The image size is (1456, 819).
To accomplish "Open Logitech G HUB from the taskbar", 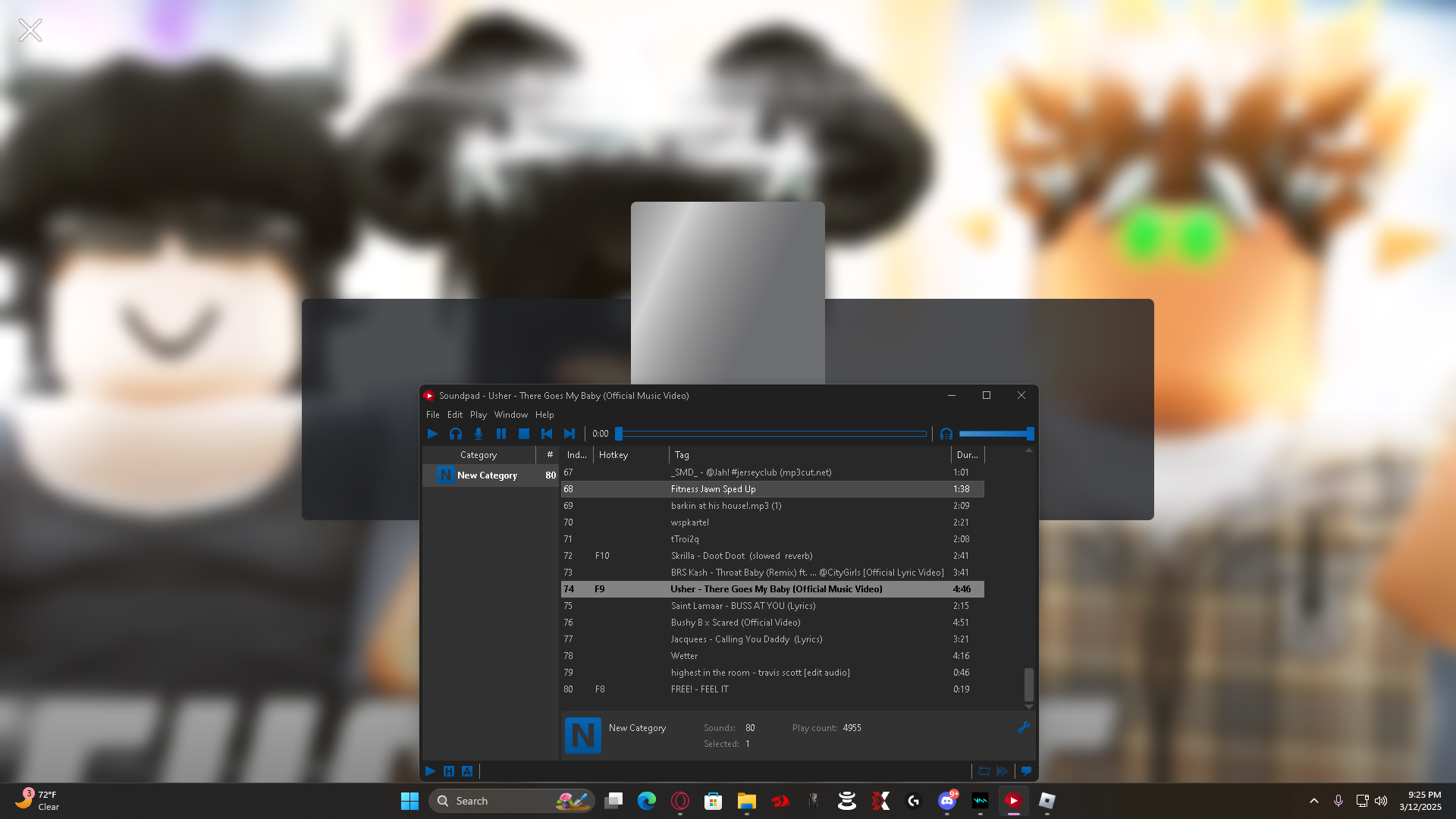I will pyautogui.click(x=914, y=801).
